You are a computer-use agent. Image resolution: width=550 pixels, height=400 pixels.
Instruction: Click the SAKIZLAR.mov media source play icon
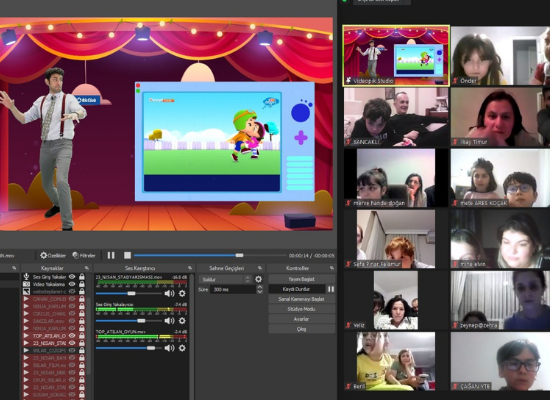[x=26, y=321]
